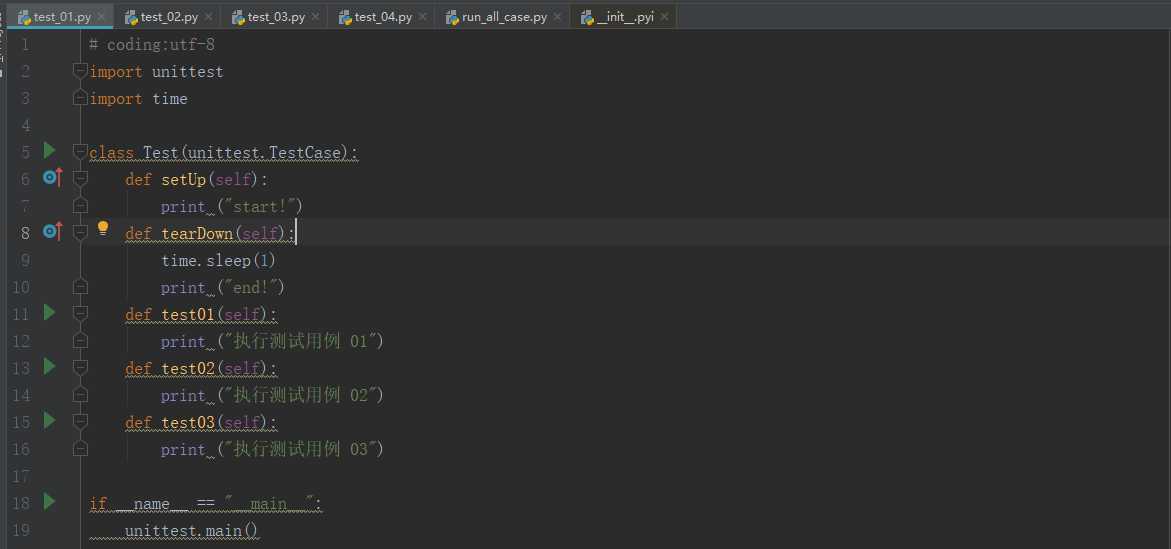Click override marker icon beside tearDown
This screenshot has width=1171, height=549.
pos(52,232)
